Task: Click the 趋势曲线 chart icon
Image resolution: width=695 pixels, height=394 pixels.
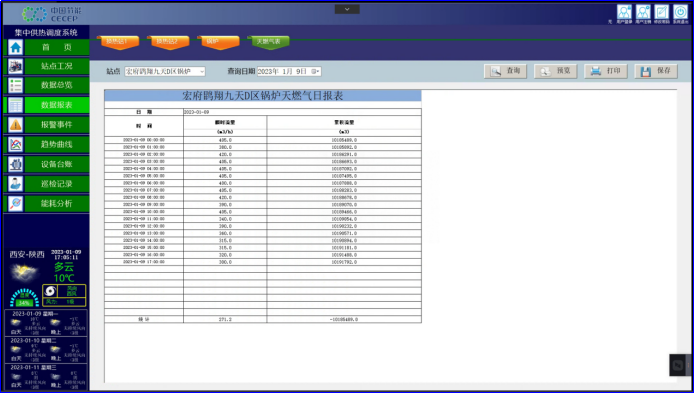Action: (x=16, y=144)
